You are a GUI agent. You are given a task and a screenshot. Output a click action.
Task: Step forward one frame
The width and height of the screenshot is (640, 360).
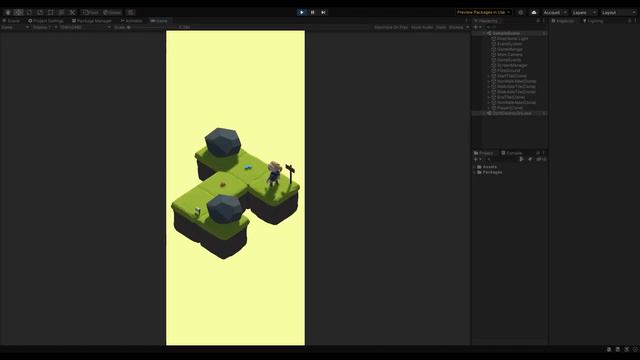[x=323, y=12]
